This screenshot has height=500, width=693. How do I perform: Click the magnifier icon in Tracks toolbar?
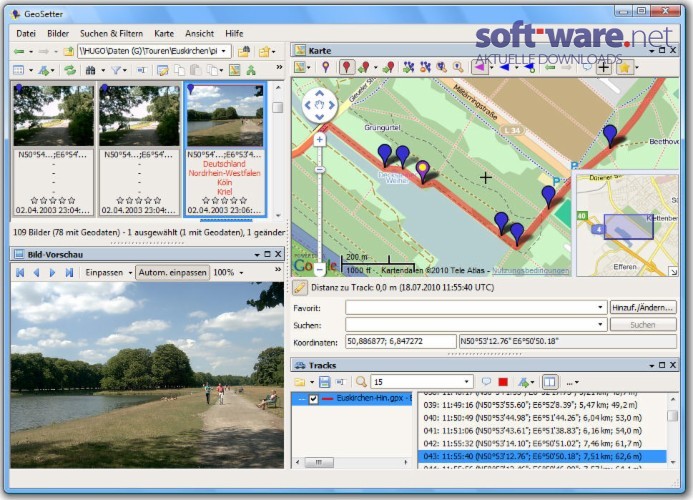[x=361, y=382]
